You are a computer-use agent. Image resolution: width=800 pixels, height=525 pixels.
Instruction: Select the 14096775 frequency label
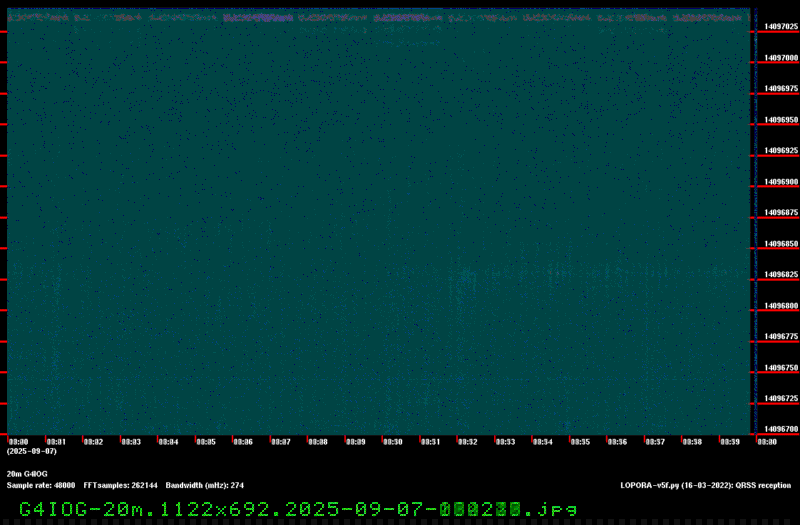coord(781,337)
